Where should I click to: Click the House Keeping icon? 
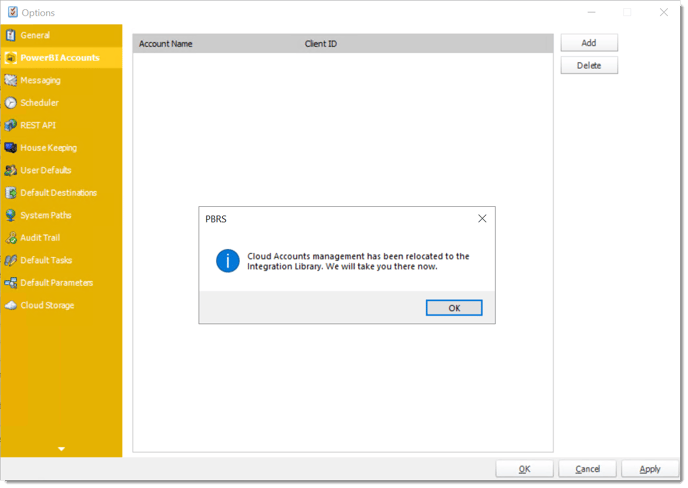tap(11, 147)
